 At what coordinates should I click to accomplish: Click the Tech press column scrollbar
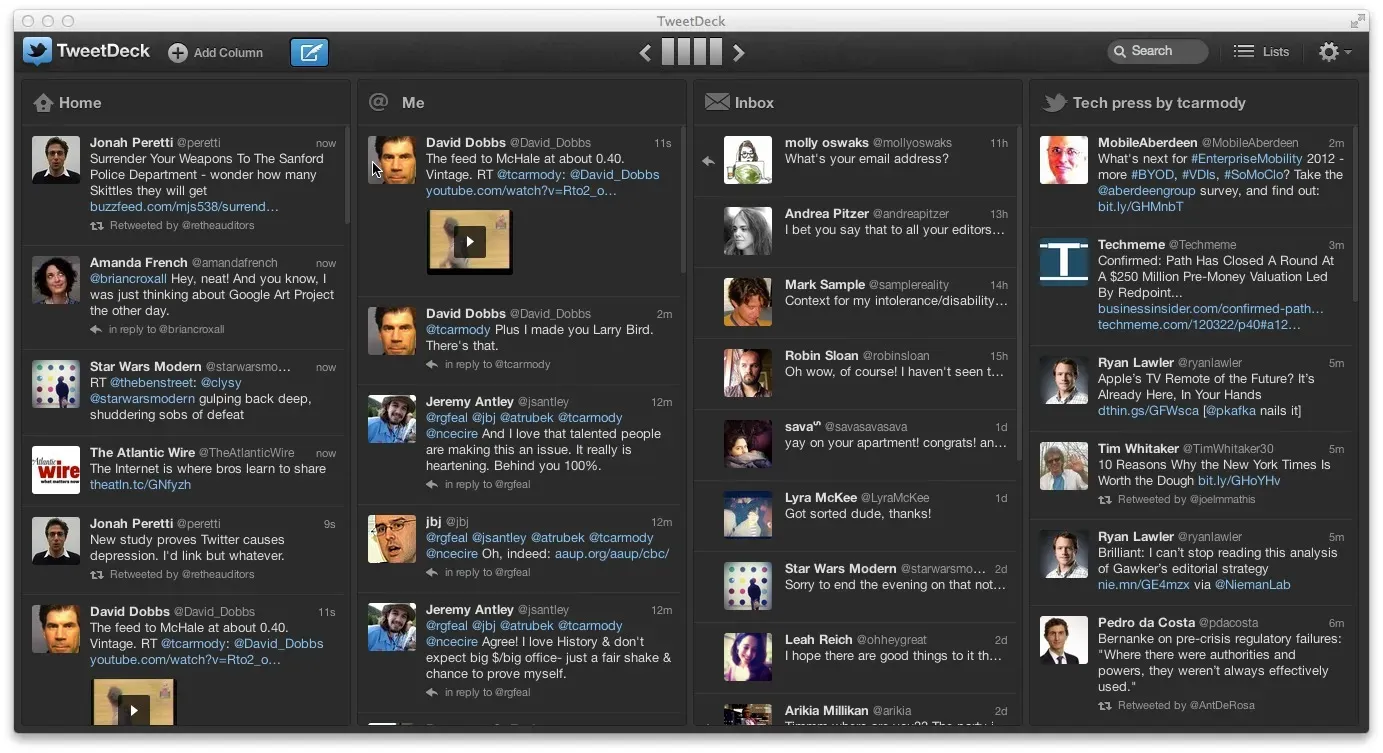click(1355, 214)
